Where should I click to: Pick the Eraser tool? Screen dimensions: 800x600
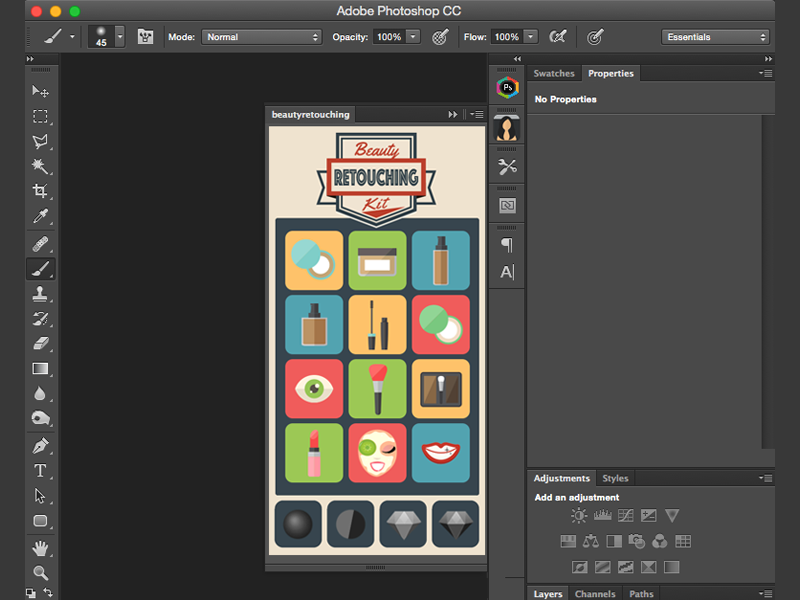40,343
